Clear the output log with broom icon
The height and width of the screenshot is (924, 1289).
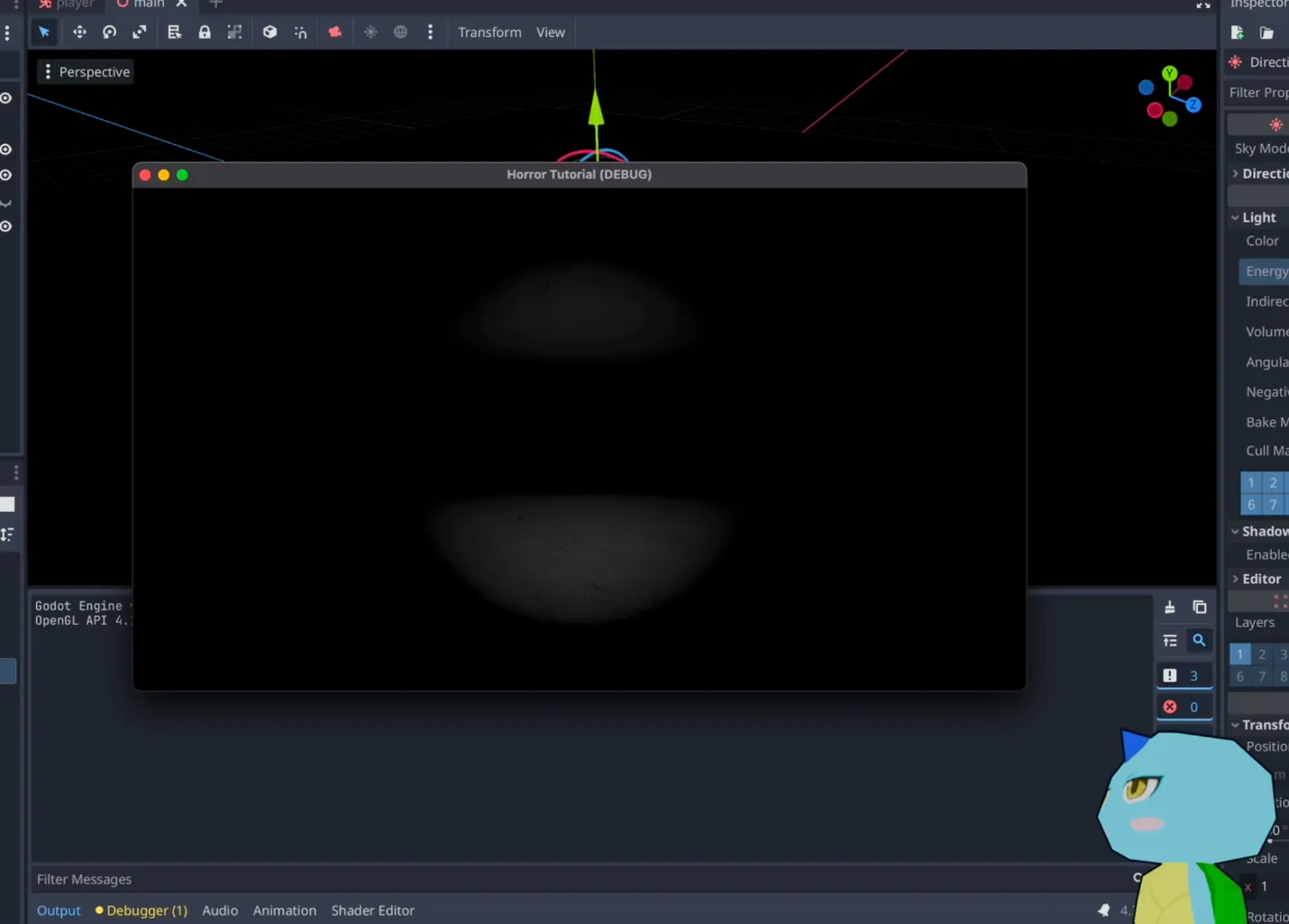point(1169,608)
